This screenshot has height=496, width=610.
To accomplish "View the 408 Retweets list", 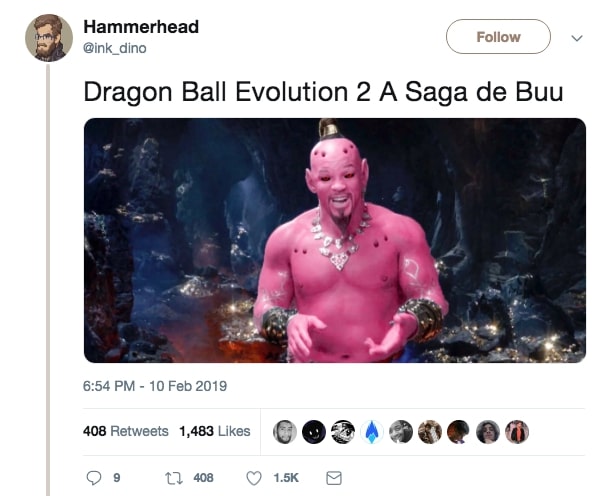I will (126, 431).
